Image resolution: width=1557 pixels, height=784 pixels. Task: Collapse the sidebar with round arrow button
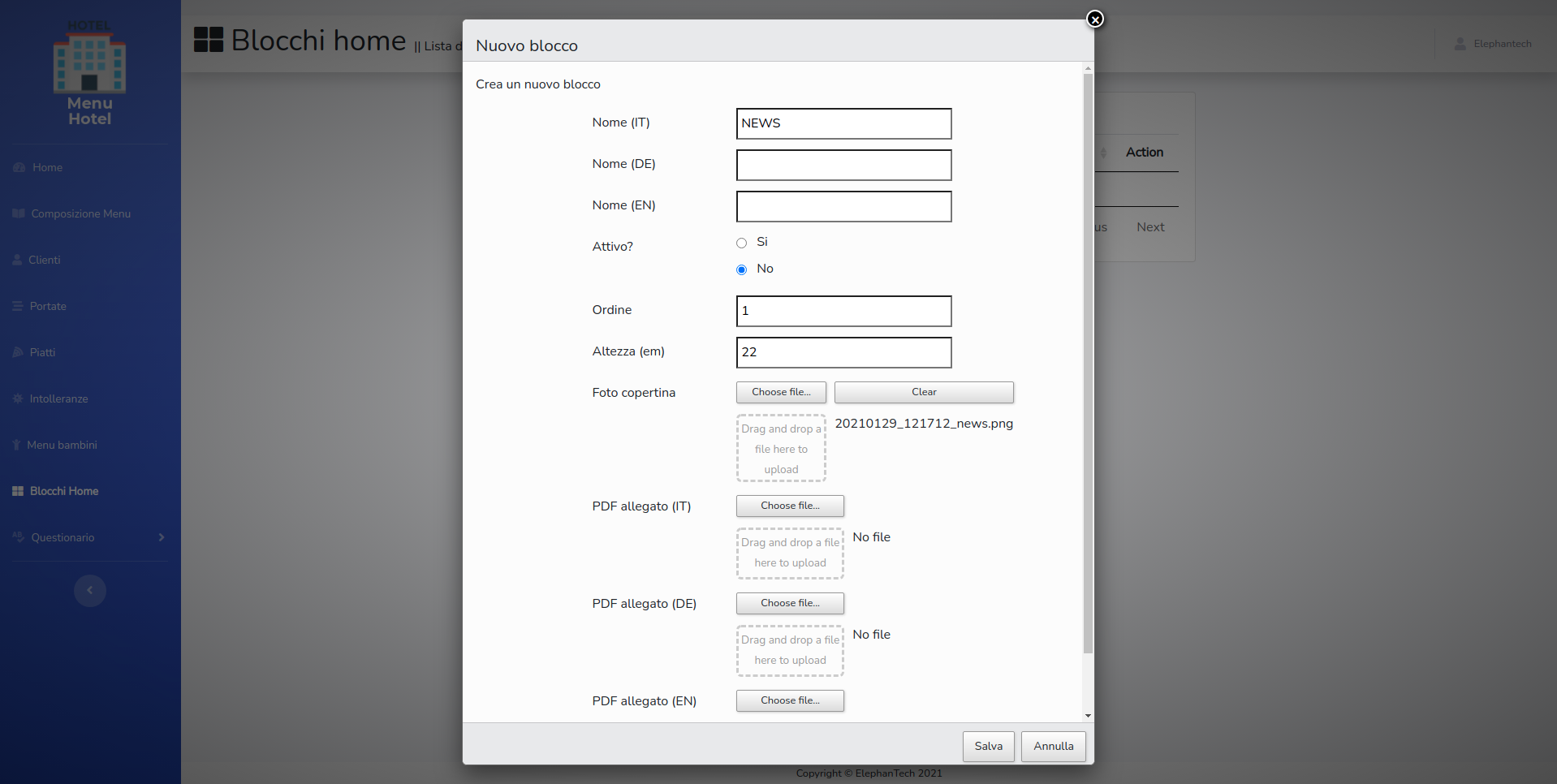pos(90,591)
